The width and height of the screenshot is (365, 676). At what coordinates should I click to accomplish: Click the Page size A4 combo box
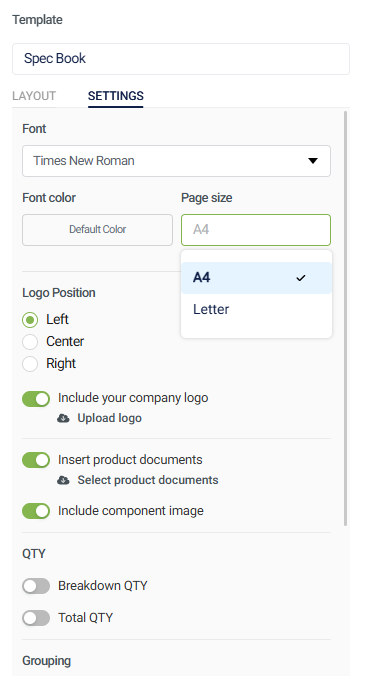coord(256,230)
